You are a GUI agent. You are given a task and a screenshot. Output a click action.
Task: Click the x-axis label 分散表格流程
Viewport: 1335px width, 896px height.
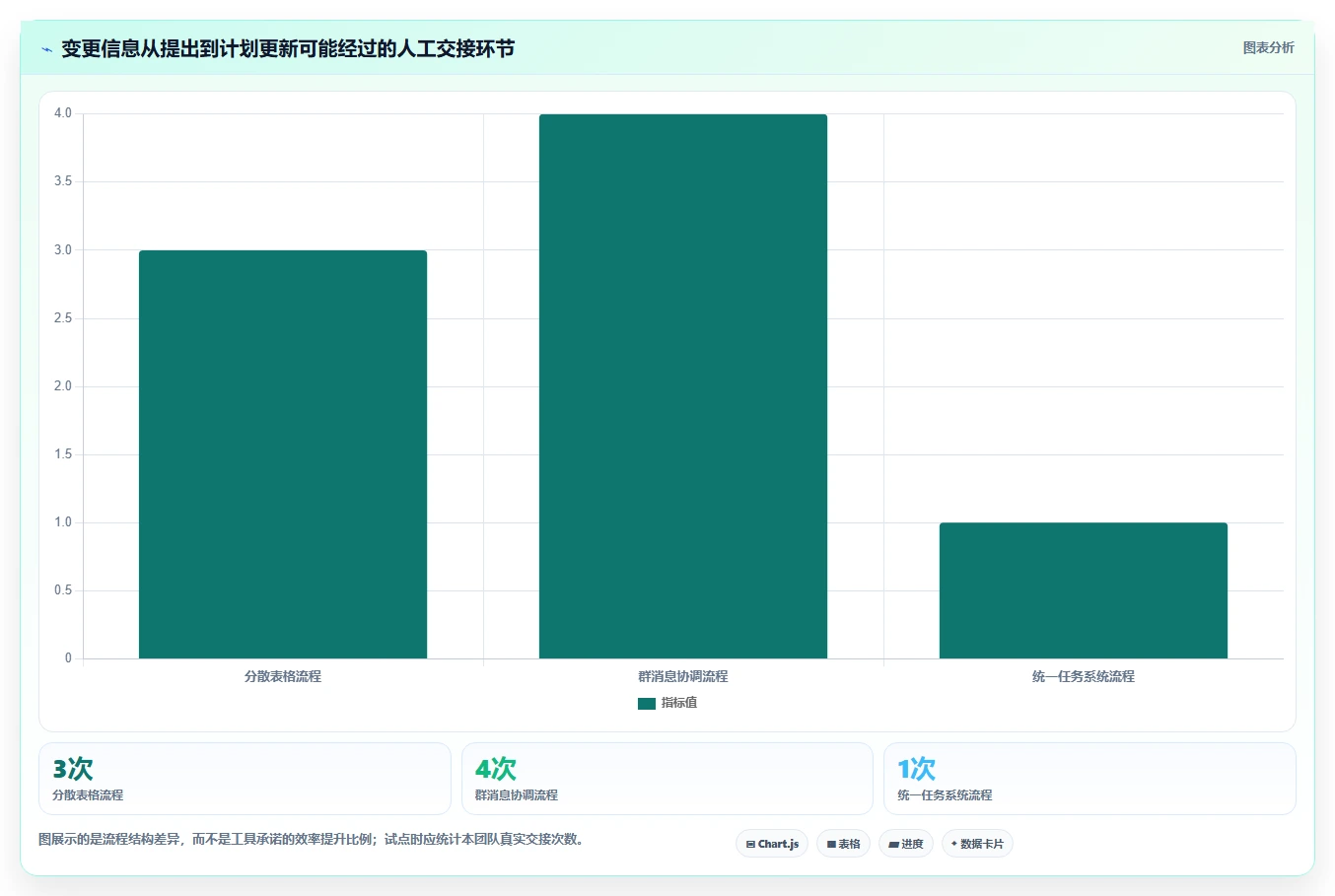283,676
